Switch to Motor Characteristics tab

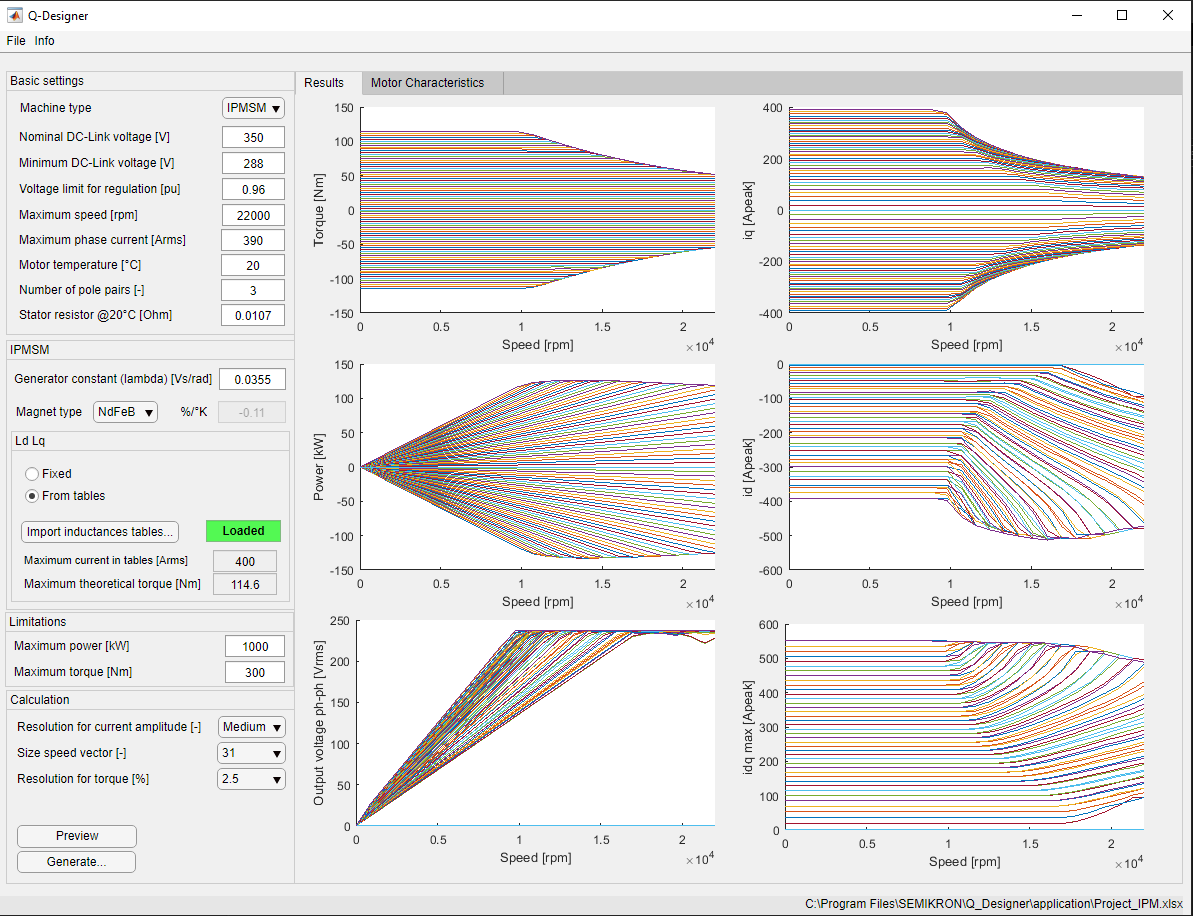[x=427, y=83]
